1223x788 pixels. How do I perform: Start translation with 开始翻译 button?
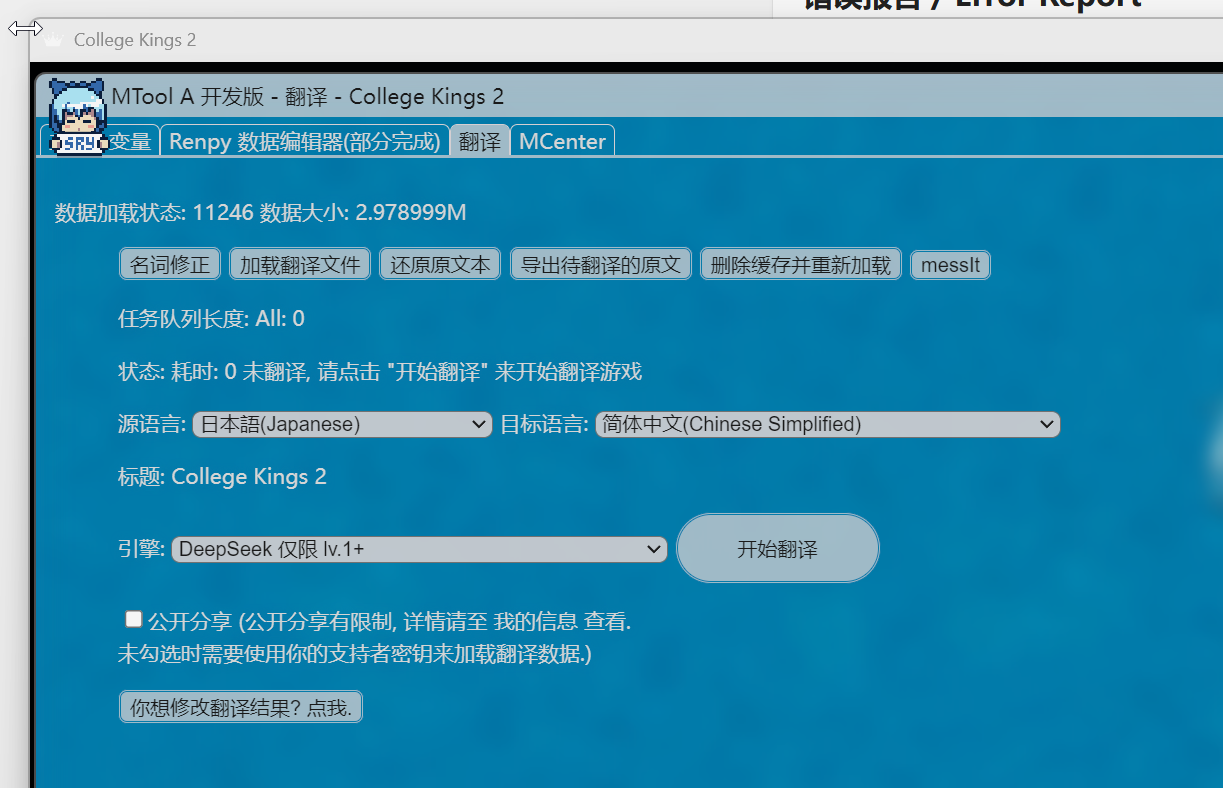[x=778, y=549]
